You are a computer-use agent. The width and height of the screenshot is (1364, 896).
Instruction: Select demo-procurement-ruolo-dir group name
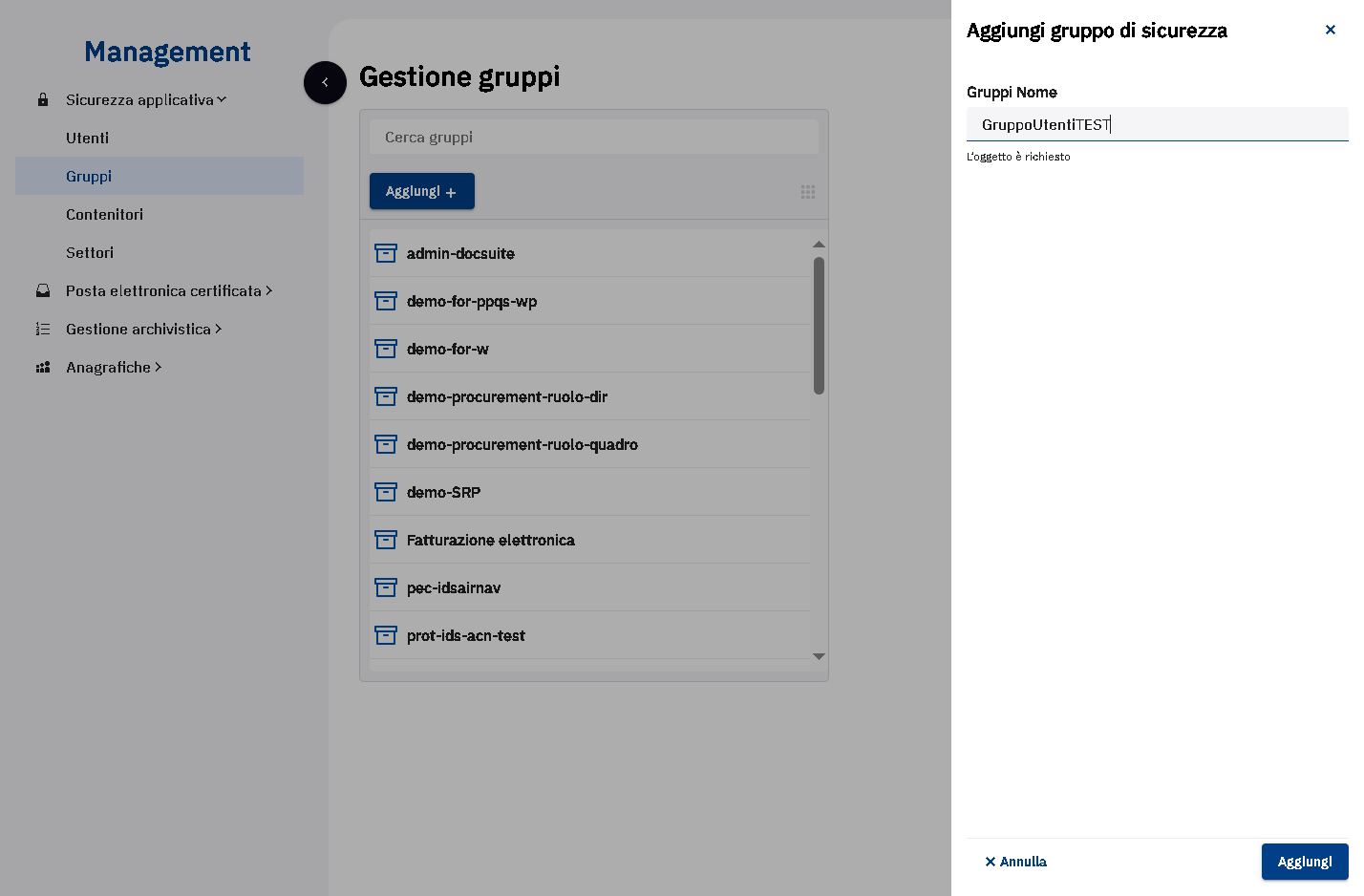[507, 396]
